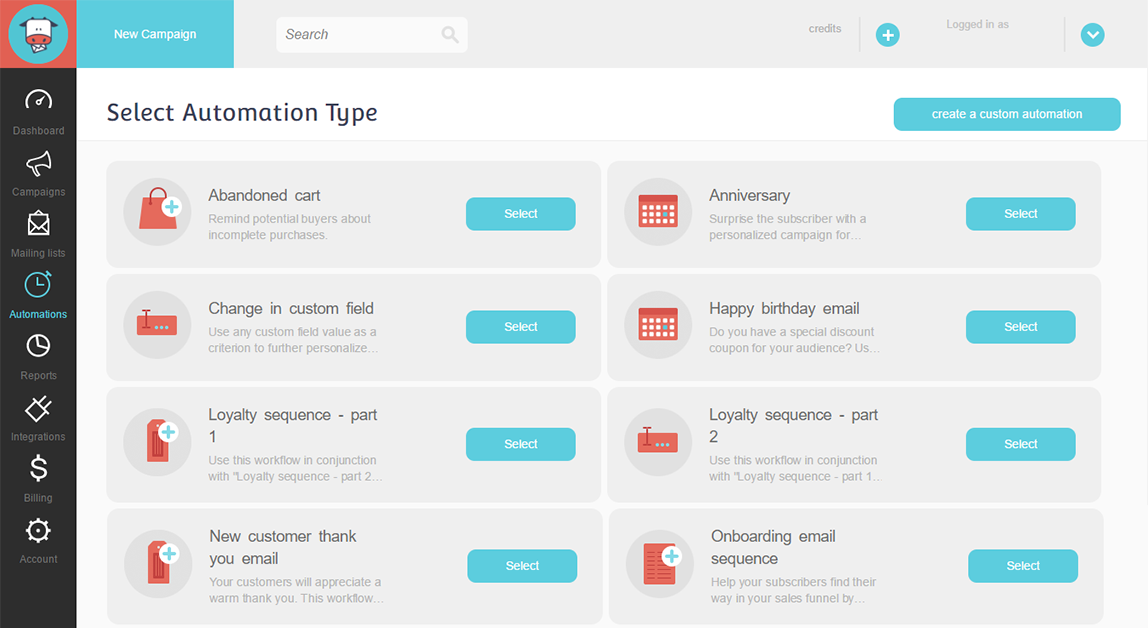Expand the user account dropdown arrow
1148x628 pixels.
coord(1092,34)
